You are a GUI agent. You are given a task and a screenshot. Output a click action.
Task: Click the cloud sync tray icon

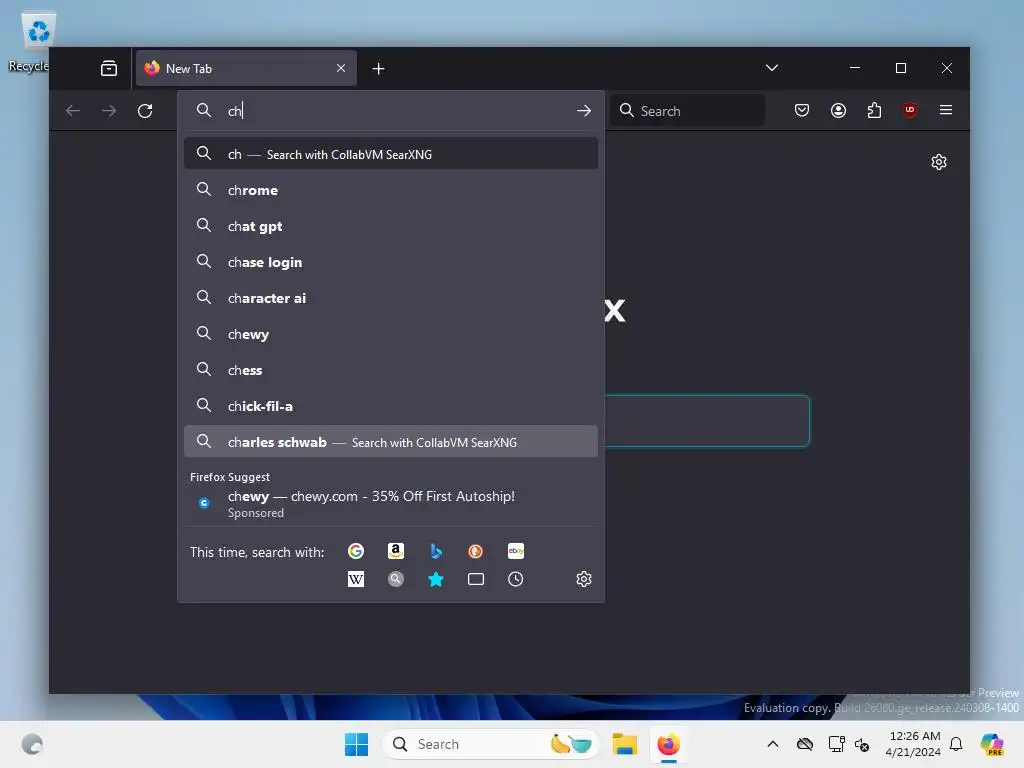point(805,744)
